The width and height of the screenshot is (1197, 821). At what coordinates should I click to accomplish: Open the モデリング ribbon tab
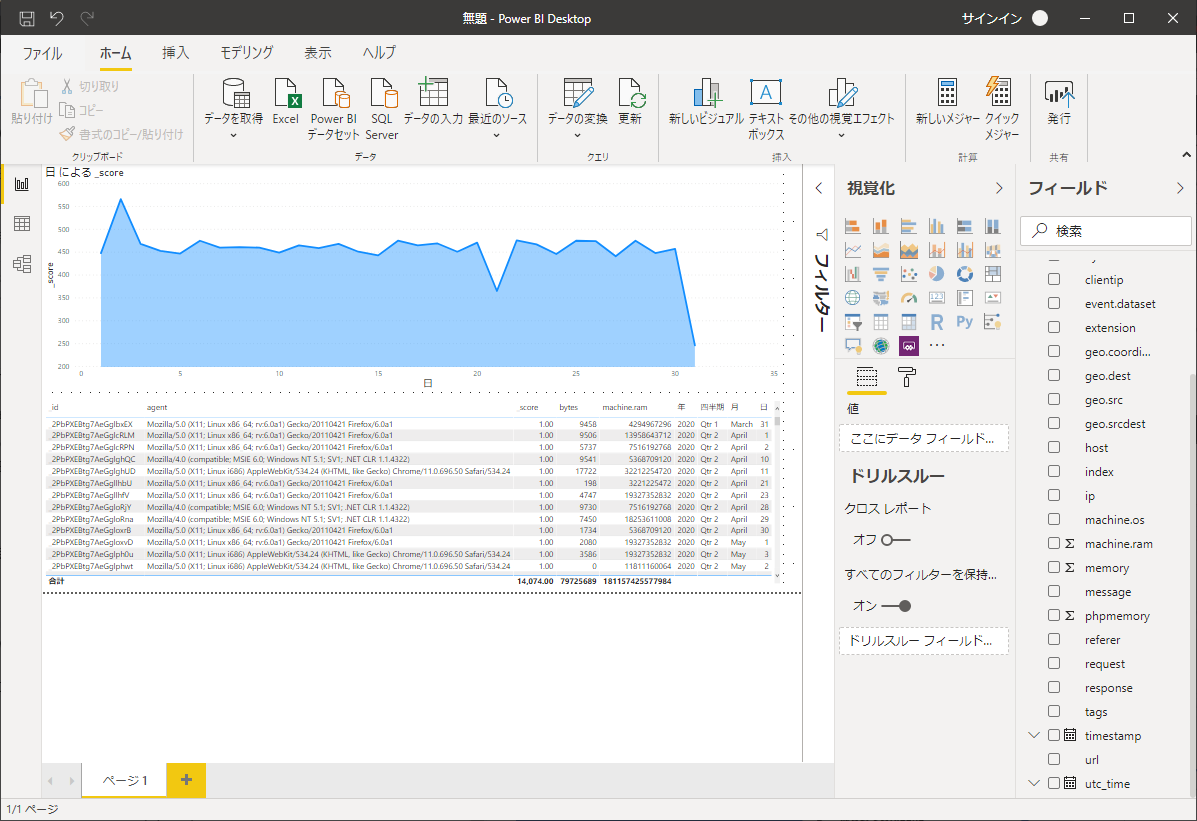[x=247, y=53]
